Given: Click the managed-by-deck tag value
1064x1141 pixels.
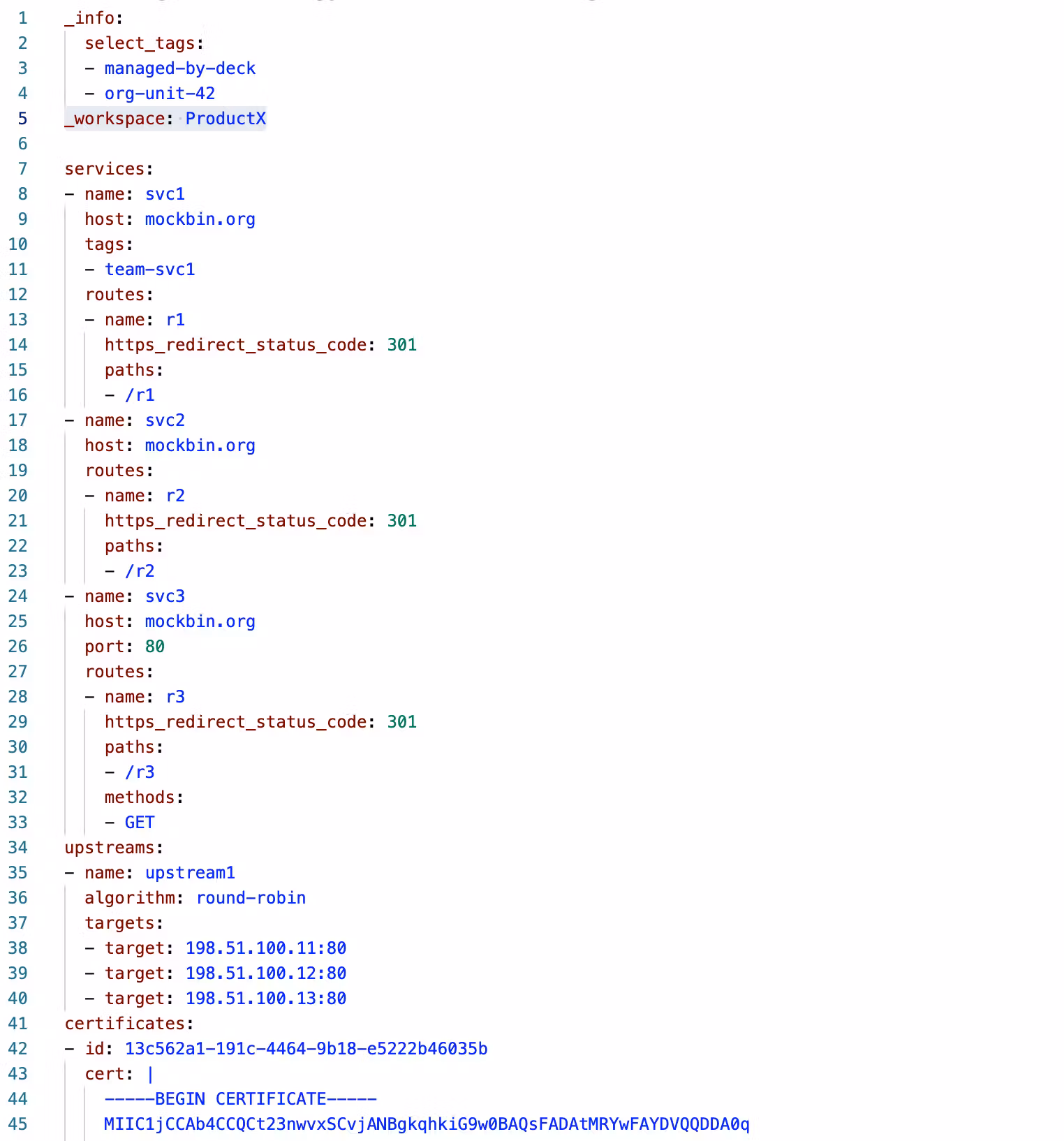Looking at the screenshot, I should (x=179, y=68).
